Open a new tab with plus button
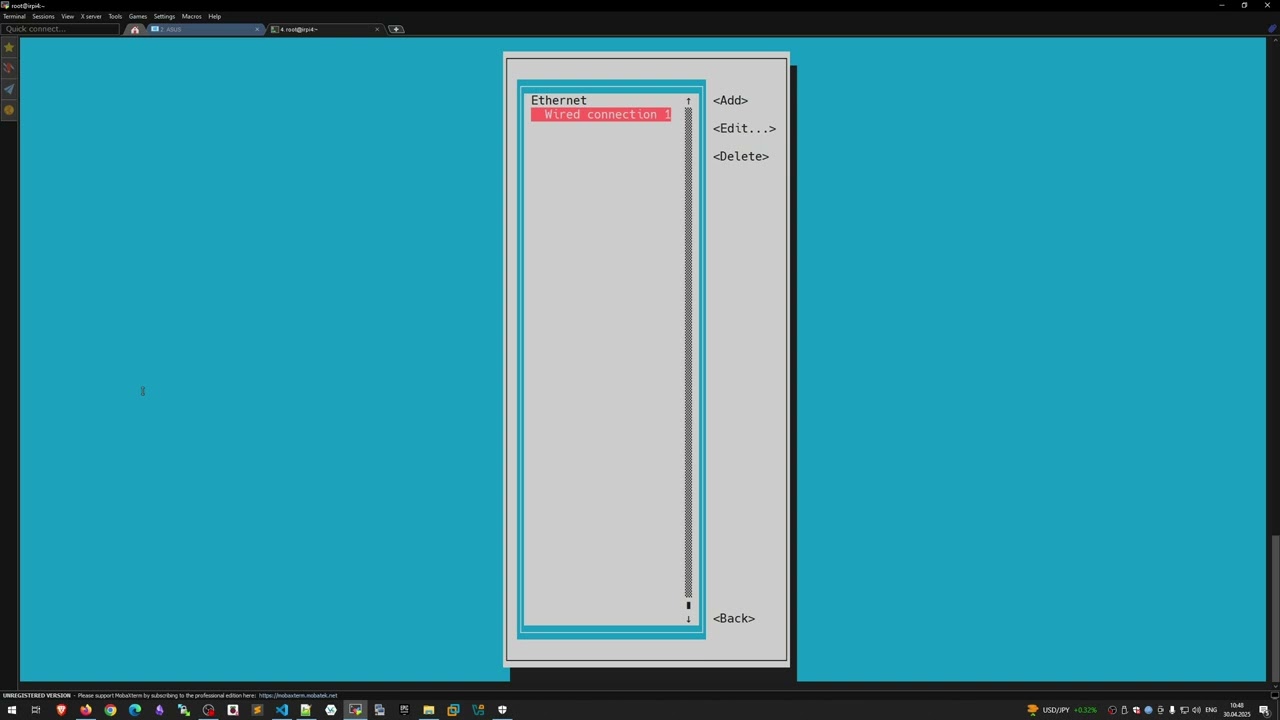 click(x=396, y=29)
